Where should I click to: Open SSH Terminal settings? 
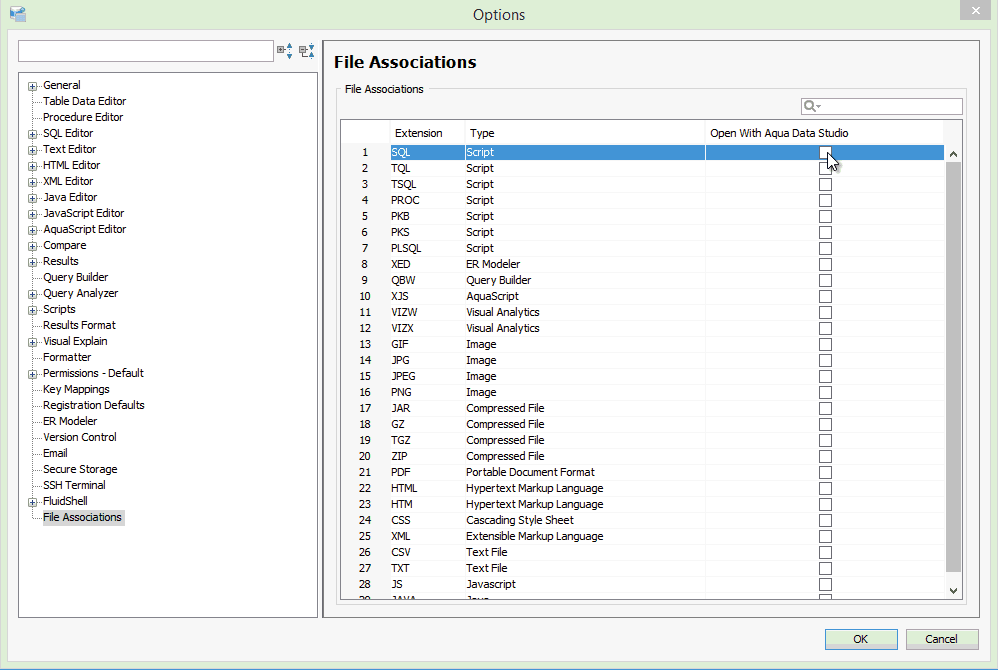click(x=74, y=485)
